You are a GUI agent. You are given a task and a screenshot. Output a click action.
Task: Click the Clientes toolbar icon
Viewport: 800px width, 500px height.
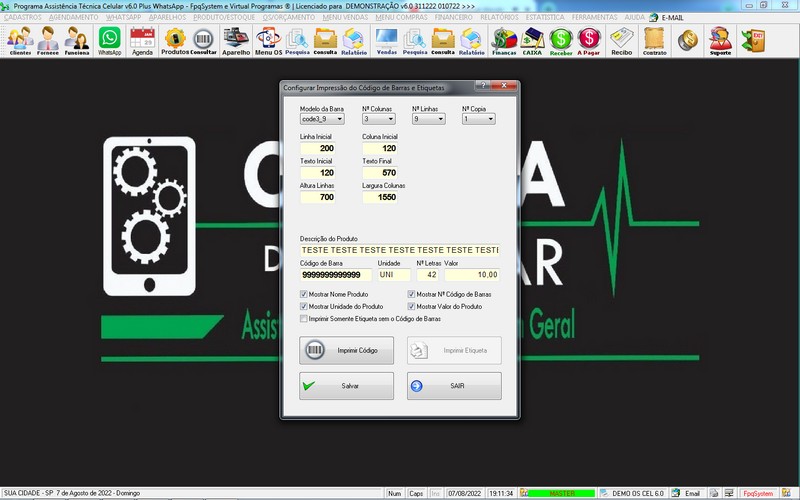(20, 40)
